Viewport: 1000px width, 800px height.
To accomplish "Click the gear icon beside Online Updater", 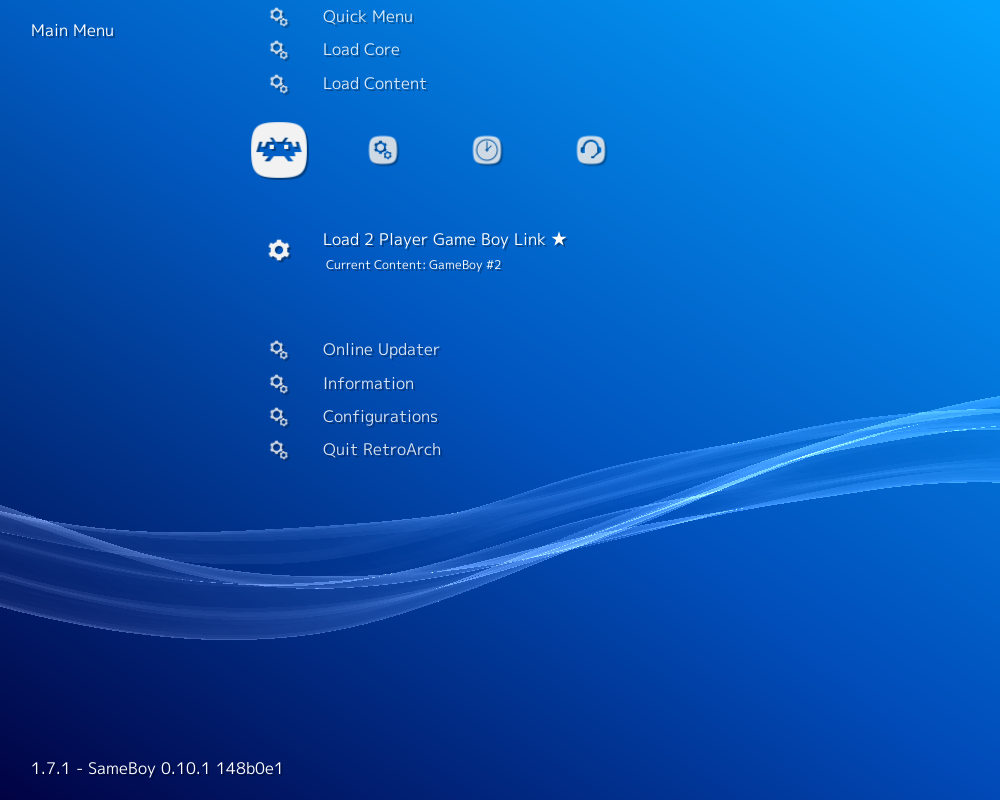I will tap(279, 350).
